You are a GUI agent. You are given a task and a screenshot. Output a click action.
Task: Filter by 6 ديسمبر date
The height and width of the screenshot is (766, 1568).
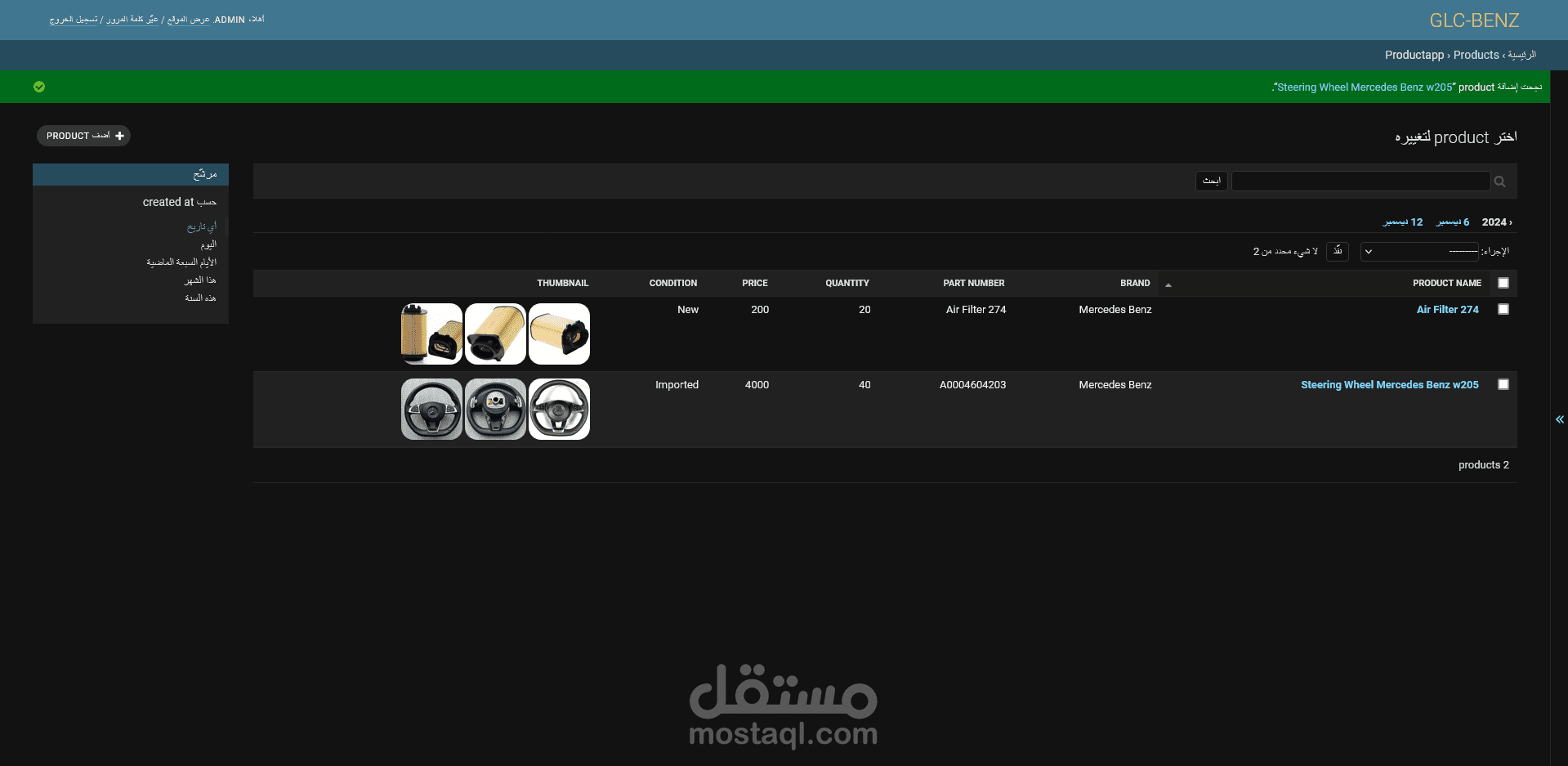click(1453, 222)
